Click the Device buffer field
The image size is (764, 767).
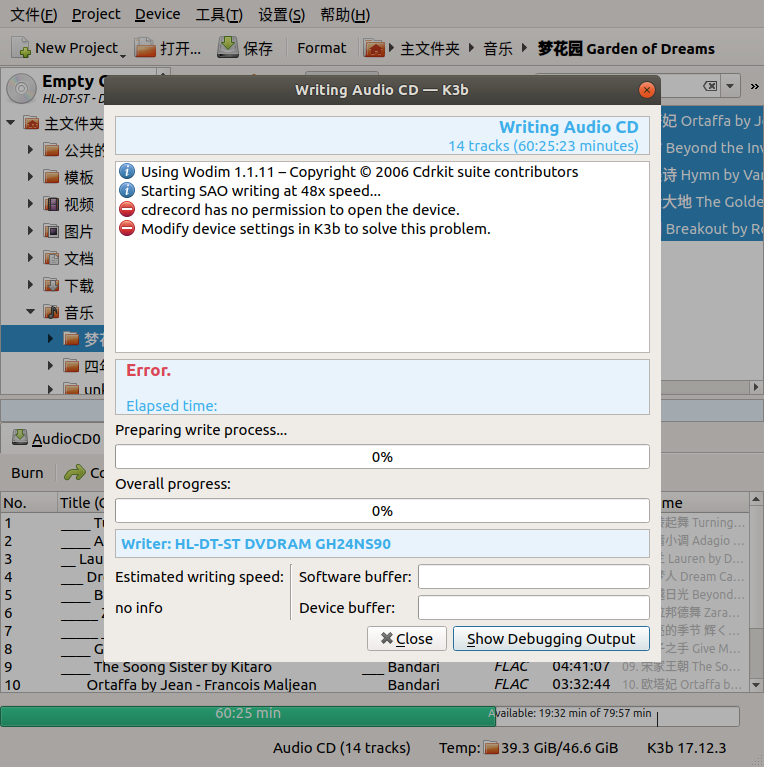point(534,608)
